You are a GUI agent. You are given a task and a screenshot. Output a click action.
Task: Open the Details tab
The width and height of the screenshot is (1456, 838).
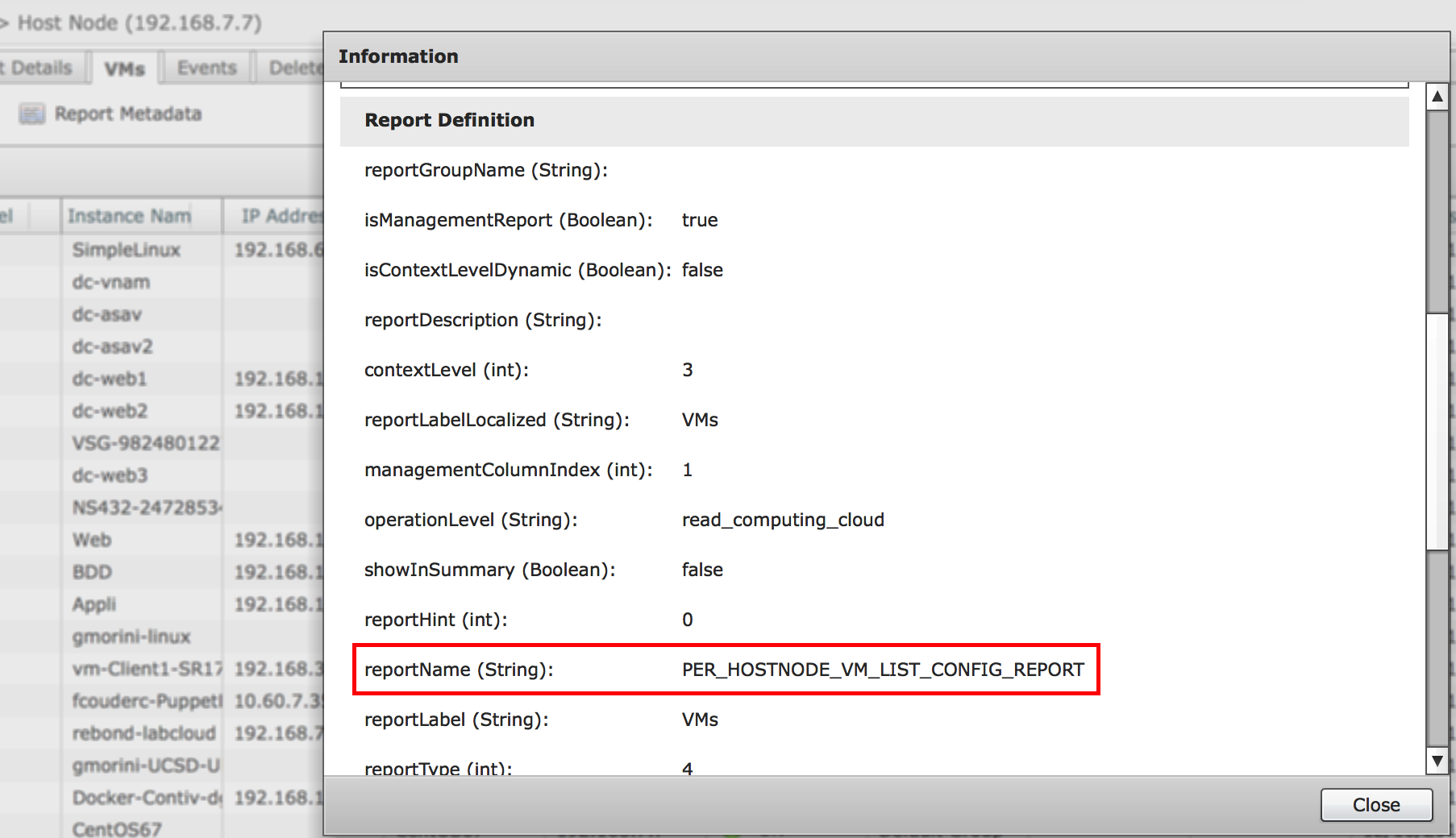[x=40, y=68]
